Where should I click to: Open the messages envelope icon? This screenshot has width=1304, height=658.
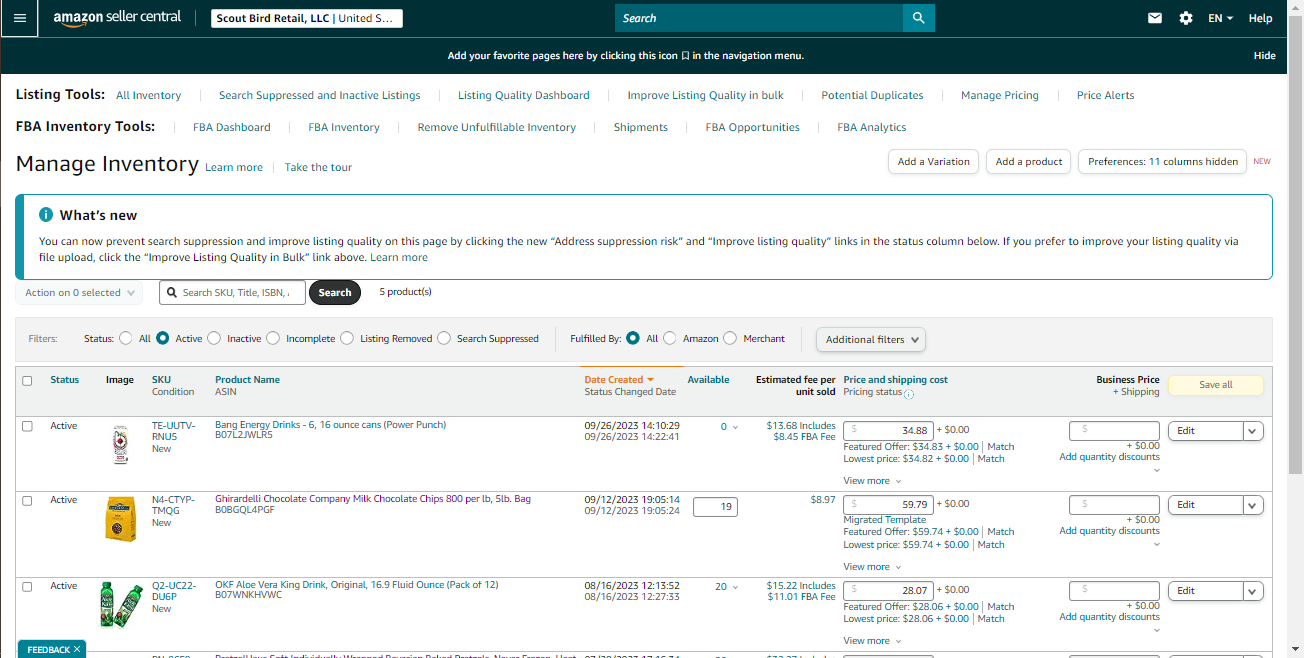point(1155,18)
